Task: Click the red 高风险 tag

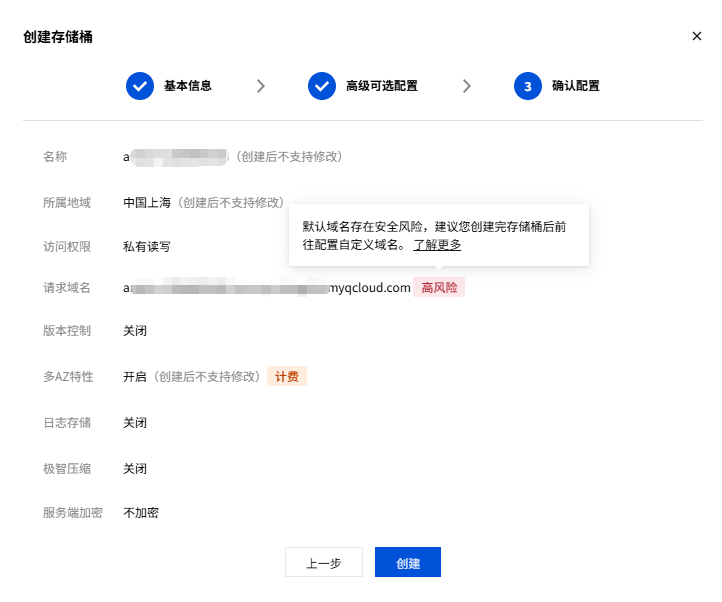Action: [439, 288]
